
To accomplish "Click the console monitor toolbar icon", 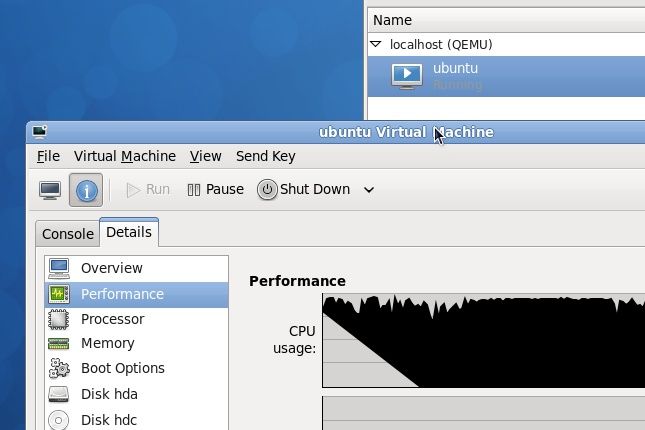I will pos(50,190).
